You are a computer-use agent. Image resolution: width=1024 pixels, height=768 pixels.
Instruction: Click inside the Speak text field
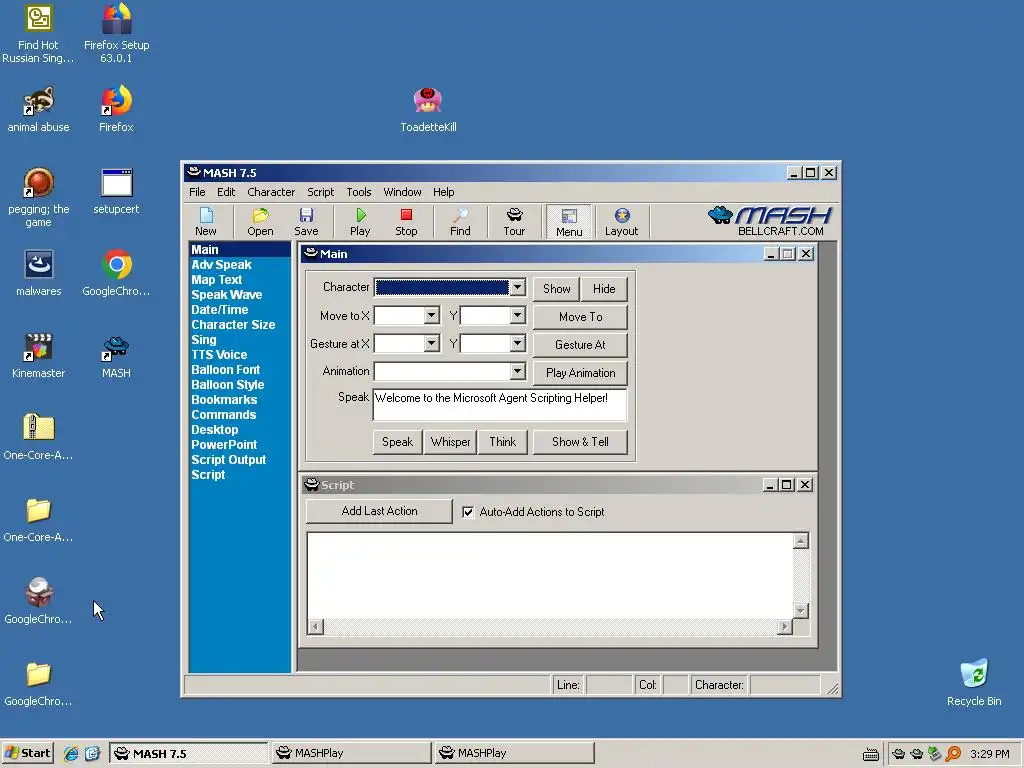(500, 405)
